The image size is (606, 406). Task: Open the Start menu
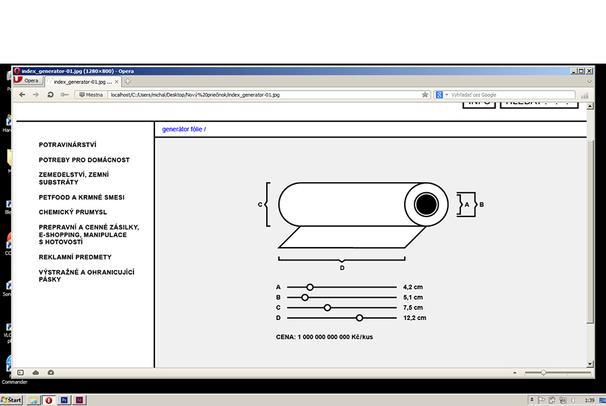pyautogui.click(x=13, y=399)
